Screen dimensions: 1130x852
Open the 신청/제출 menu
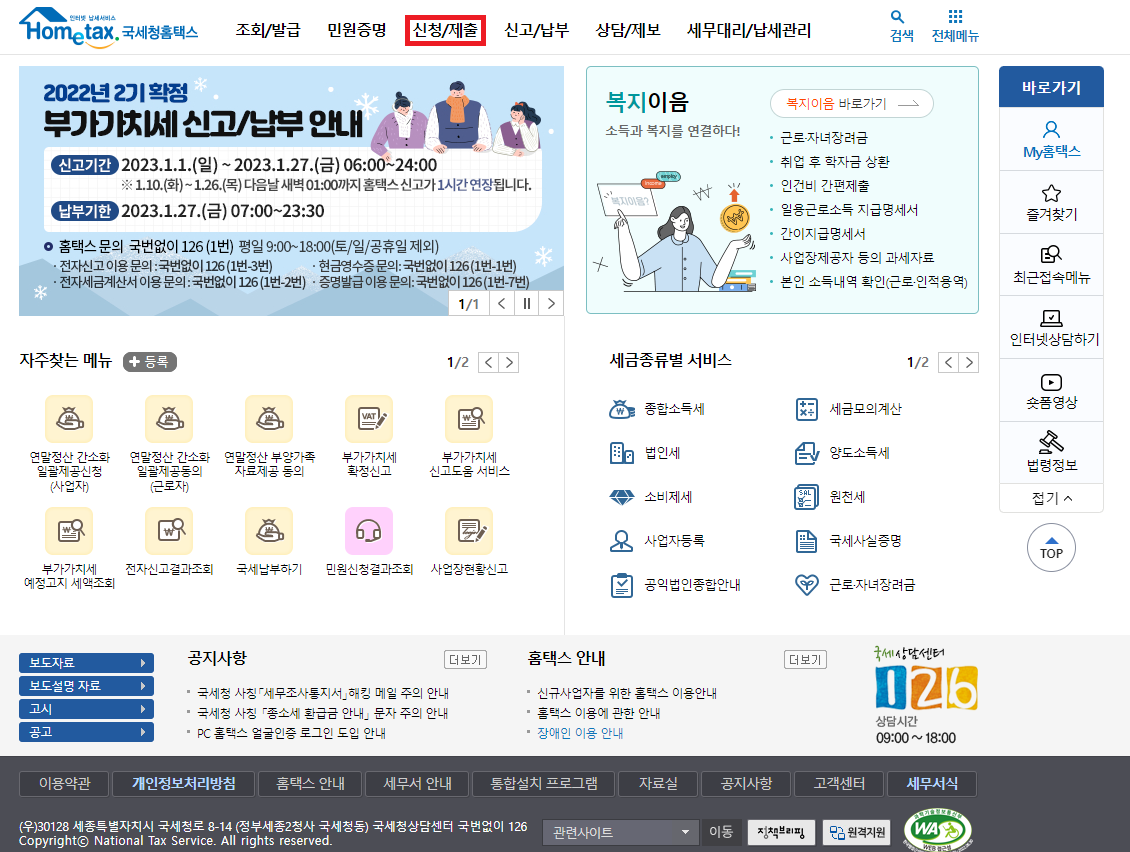click(x=445, y=30)
